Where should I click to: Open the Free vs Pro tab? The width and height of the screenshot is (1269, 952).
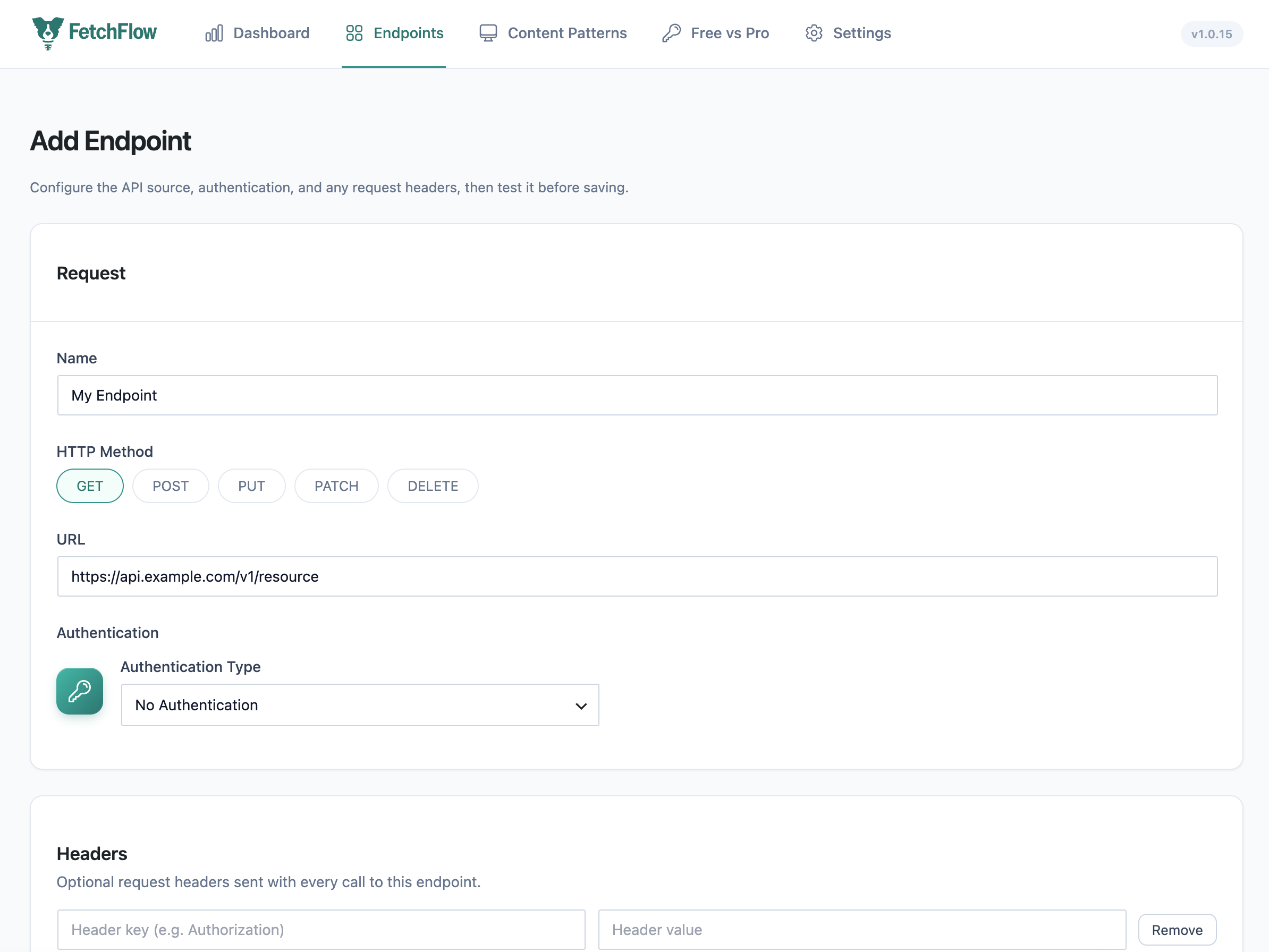715,33
